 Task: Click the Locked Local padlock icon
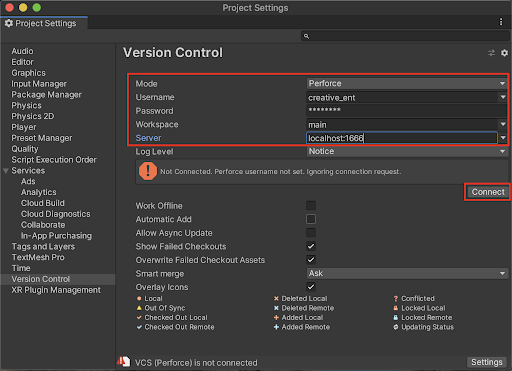point(396,308)
